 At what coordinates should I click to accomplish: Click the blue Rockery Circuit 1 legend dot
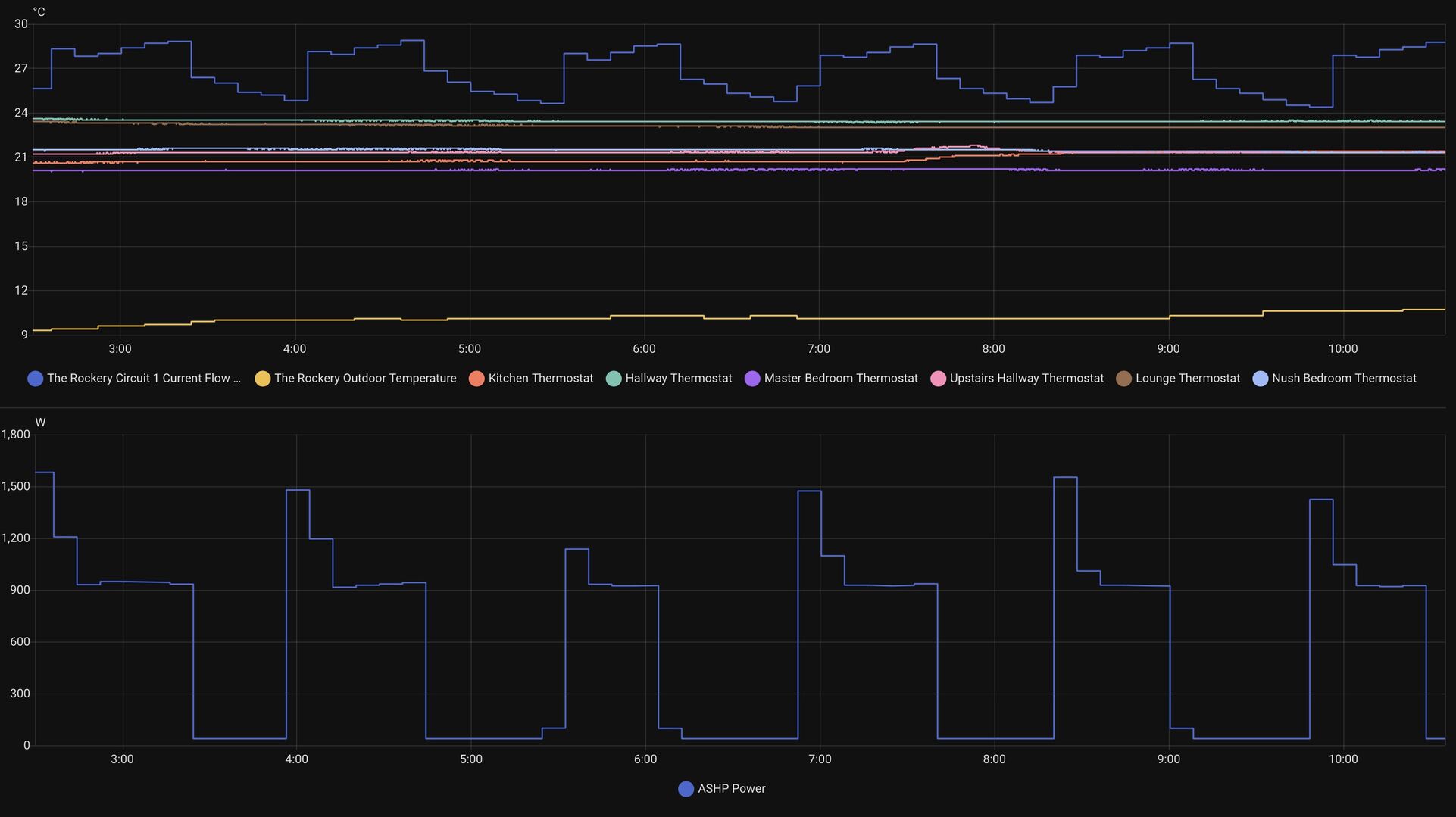point(35,379)
